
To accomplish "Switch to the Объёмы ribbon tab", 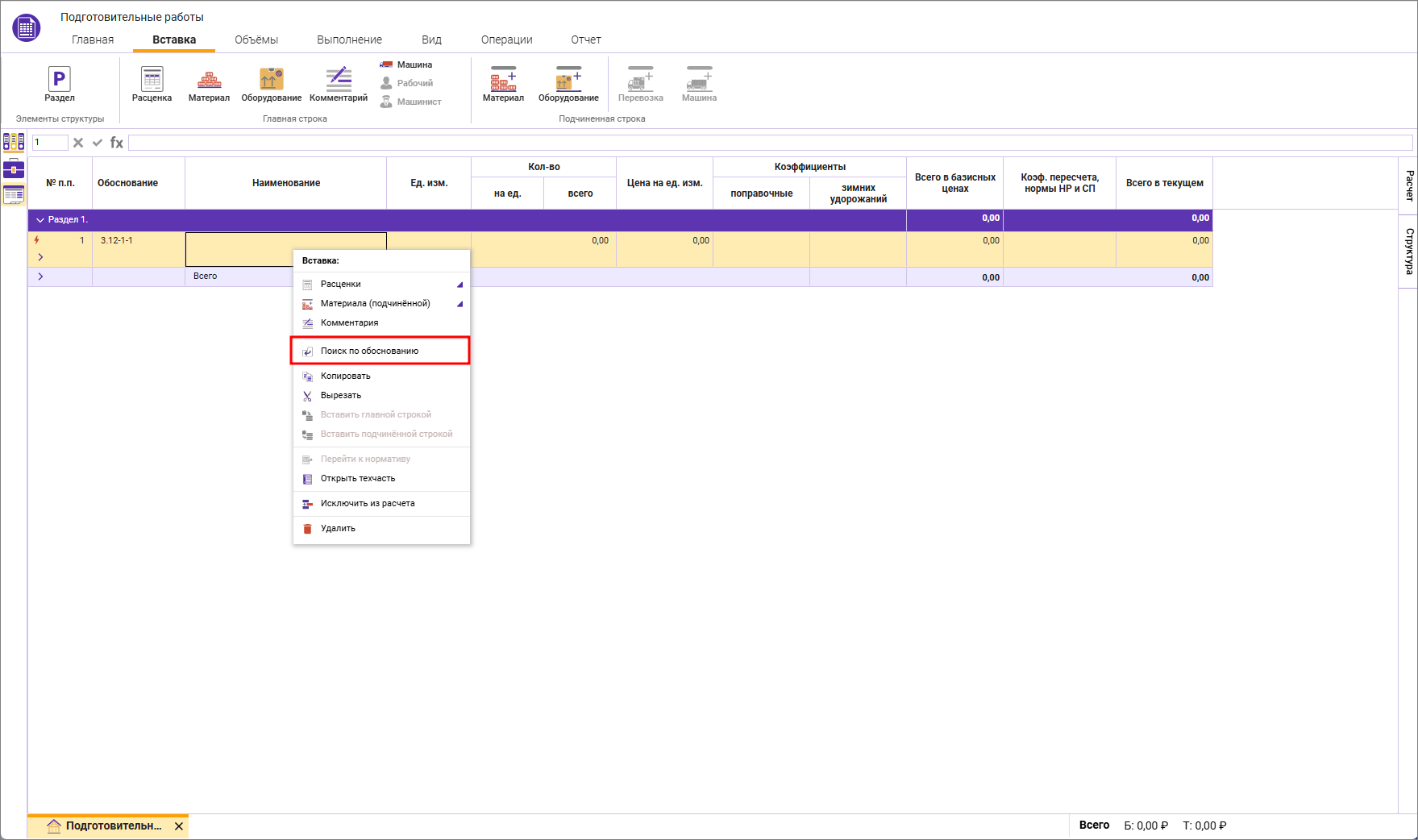I will point(256,40).
